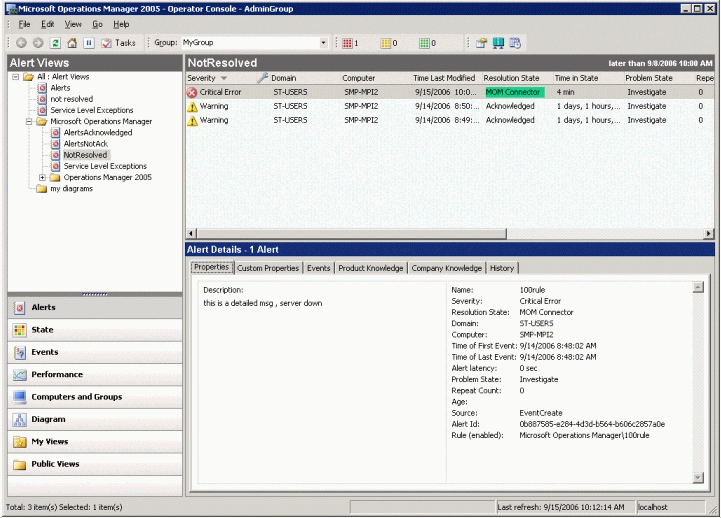The width and height of the screenshot is (721, 518).
Task: Expand the Operations Manager 2005 folder
Action: tap(42, 177)
